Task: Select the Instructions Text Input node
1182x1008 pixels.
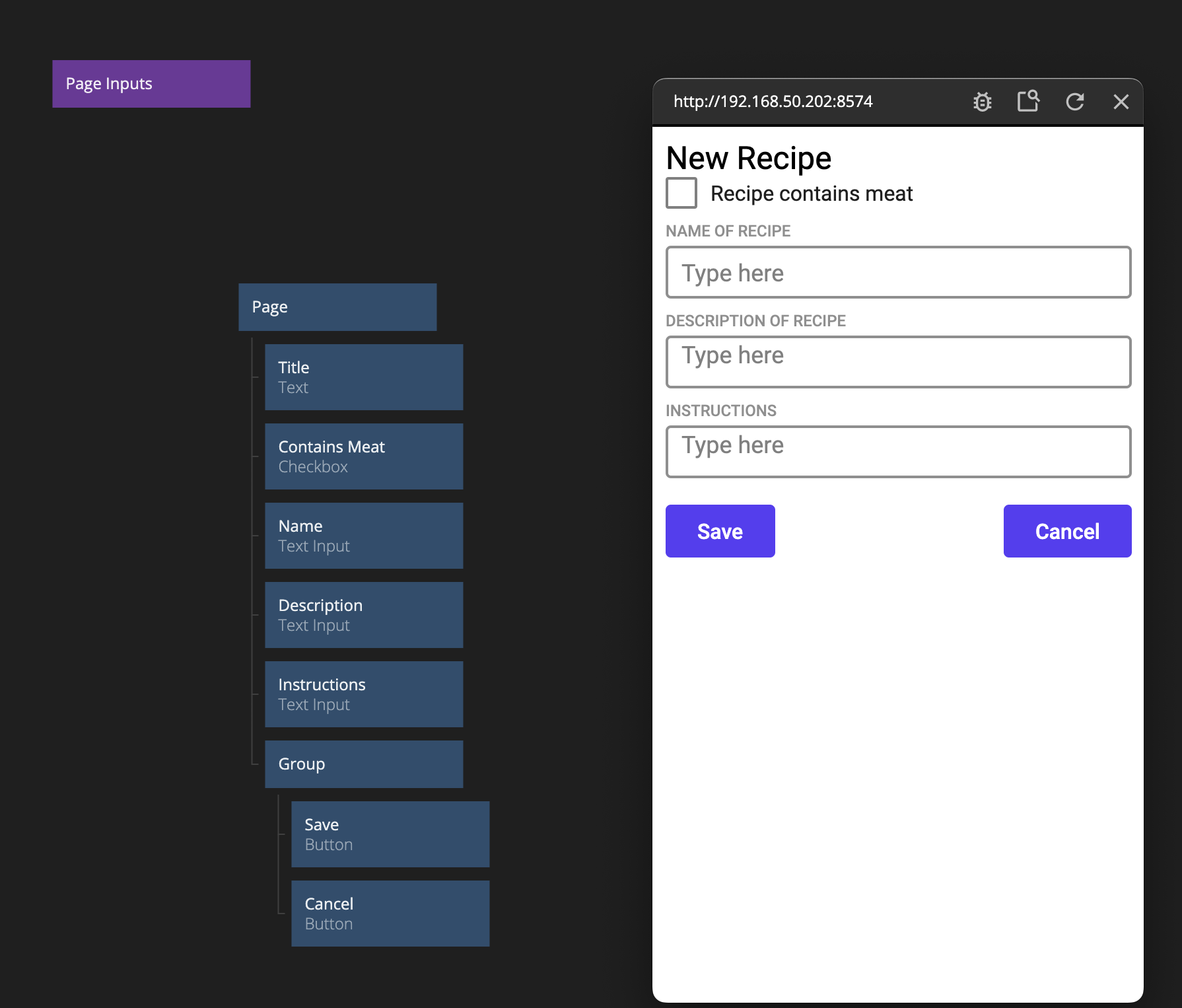Action: click(x=364, y=694)
